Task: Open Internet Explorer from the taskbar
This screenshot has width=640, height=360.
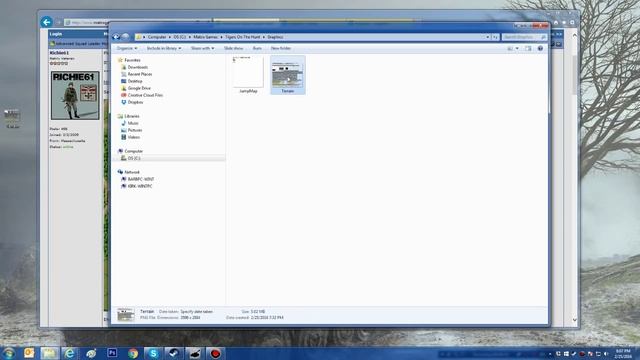Action: pyautogui.click(x=70, y=353)
